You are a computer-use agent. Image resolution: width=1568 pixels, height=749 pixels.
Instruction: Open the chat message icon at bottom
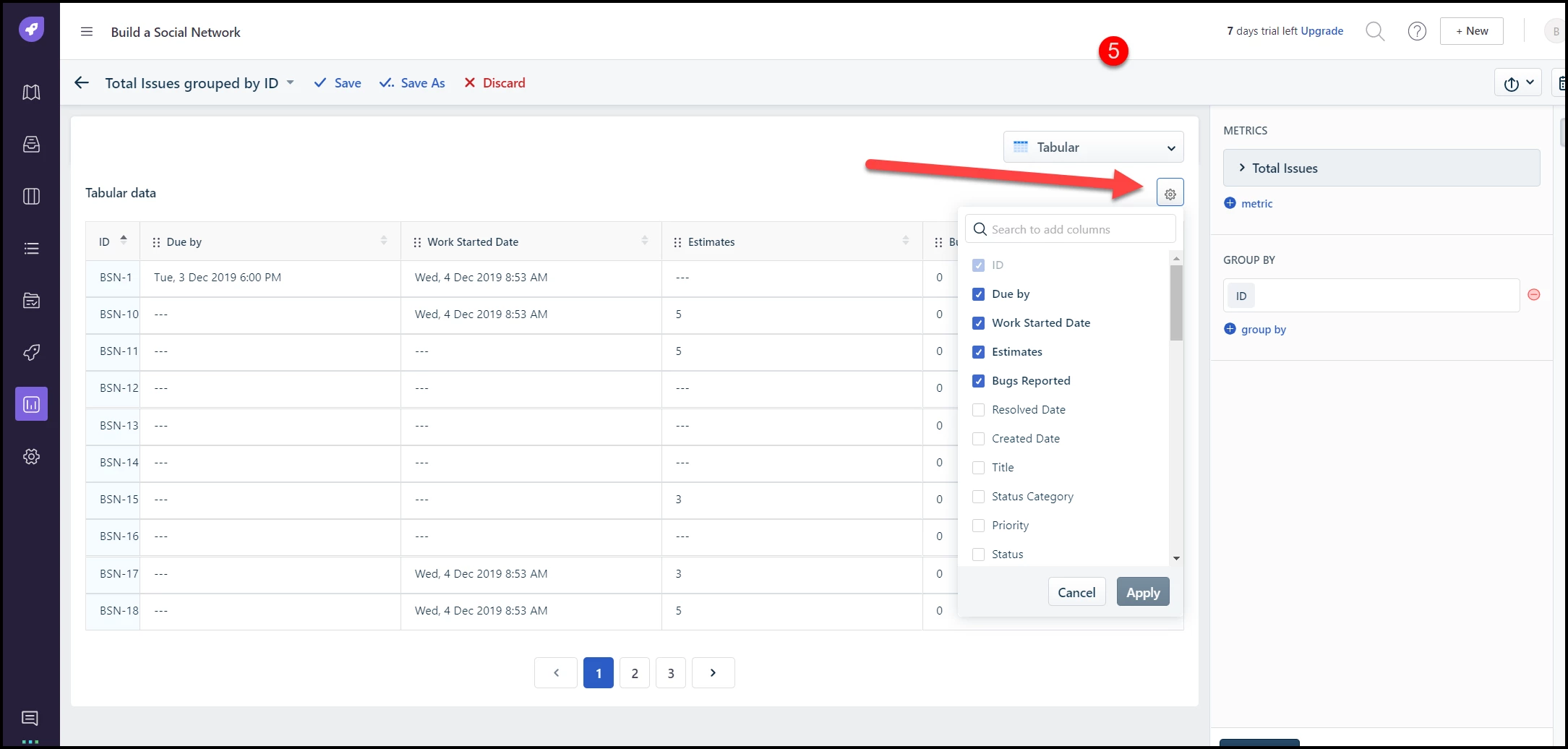30,718
